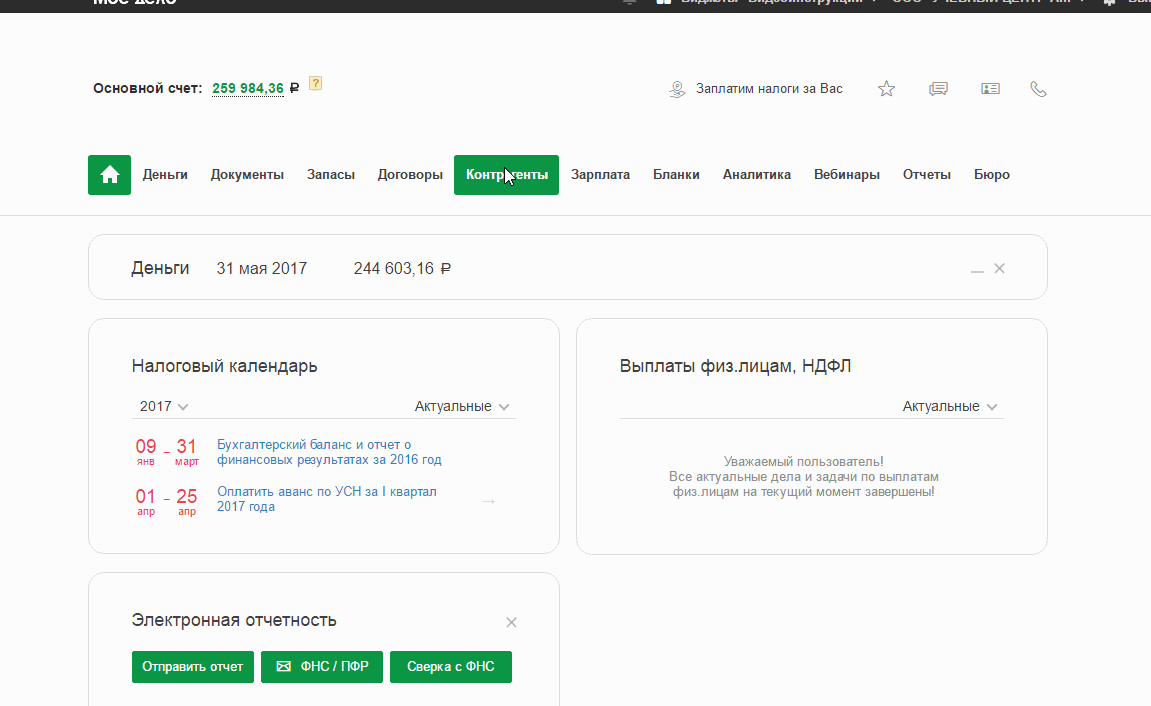The width and height of the screenshot is (1151, 706).
Task: Open favorites with the star icon
Action: point(886,89)
